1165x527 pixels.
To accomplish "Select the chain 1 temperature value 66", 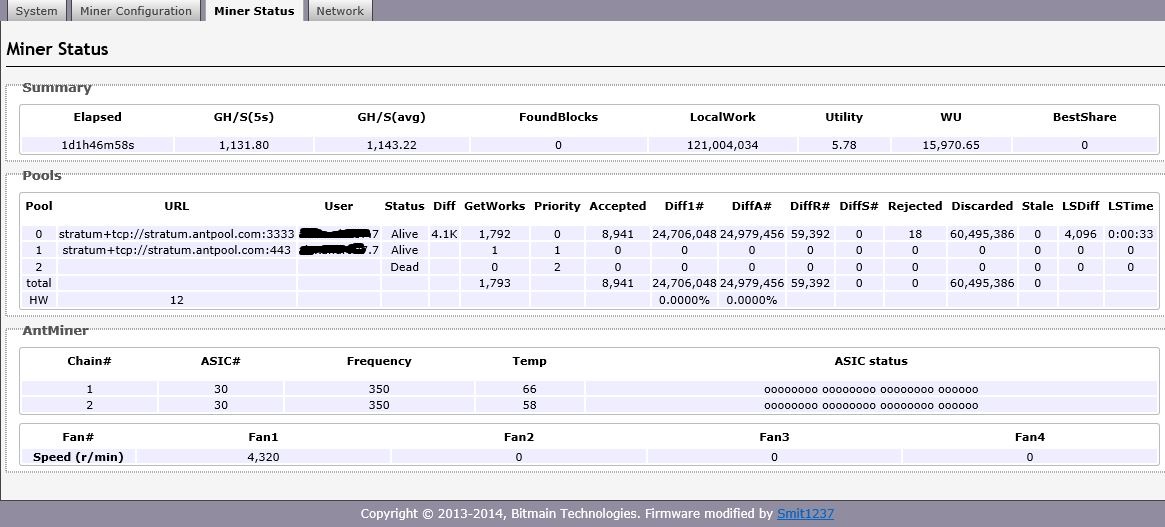I will [x=529, y=389].
